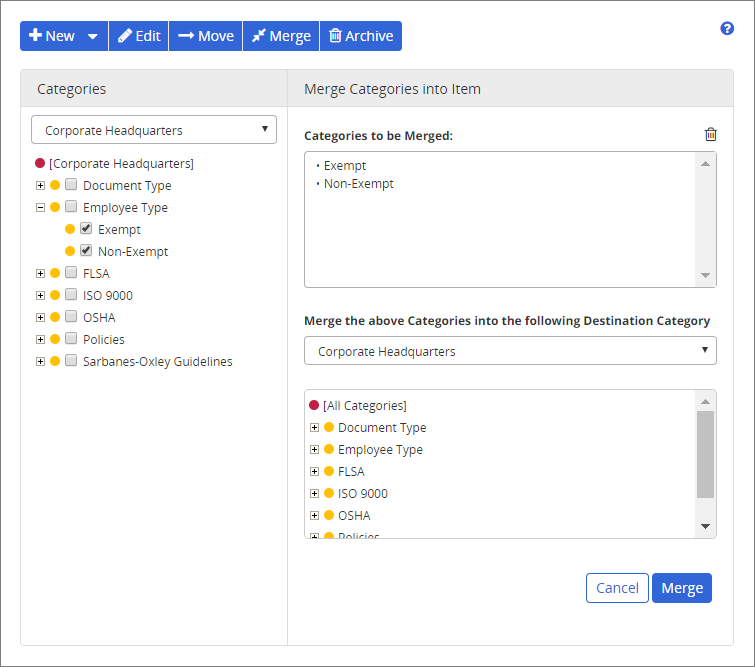
Task: Uncheck the Exempt checkbox
Action: (86, 229)
